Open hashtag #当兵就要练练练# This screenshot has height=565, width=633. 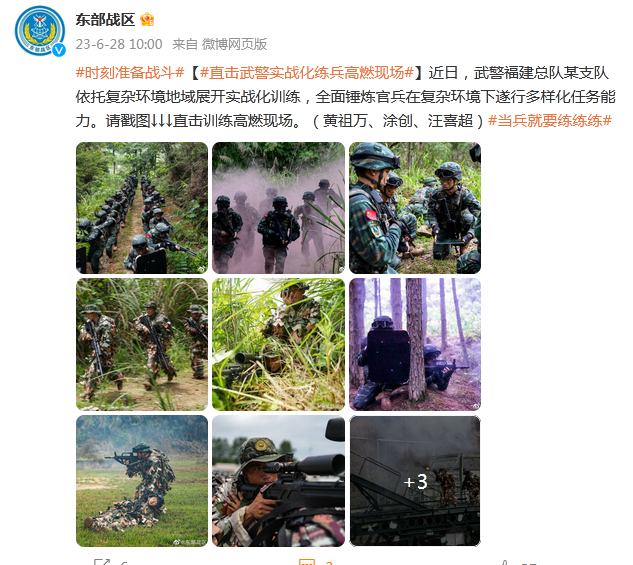point(550,121)
